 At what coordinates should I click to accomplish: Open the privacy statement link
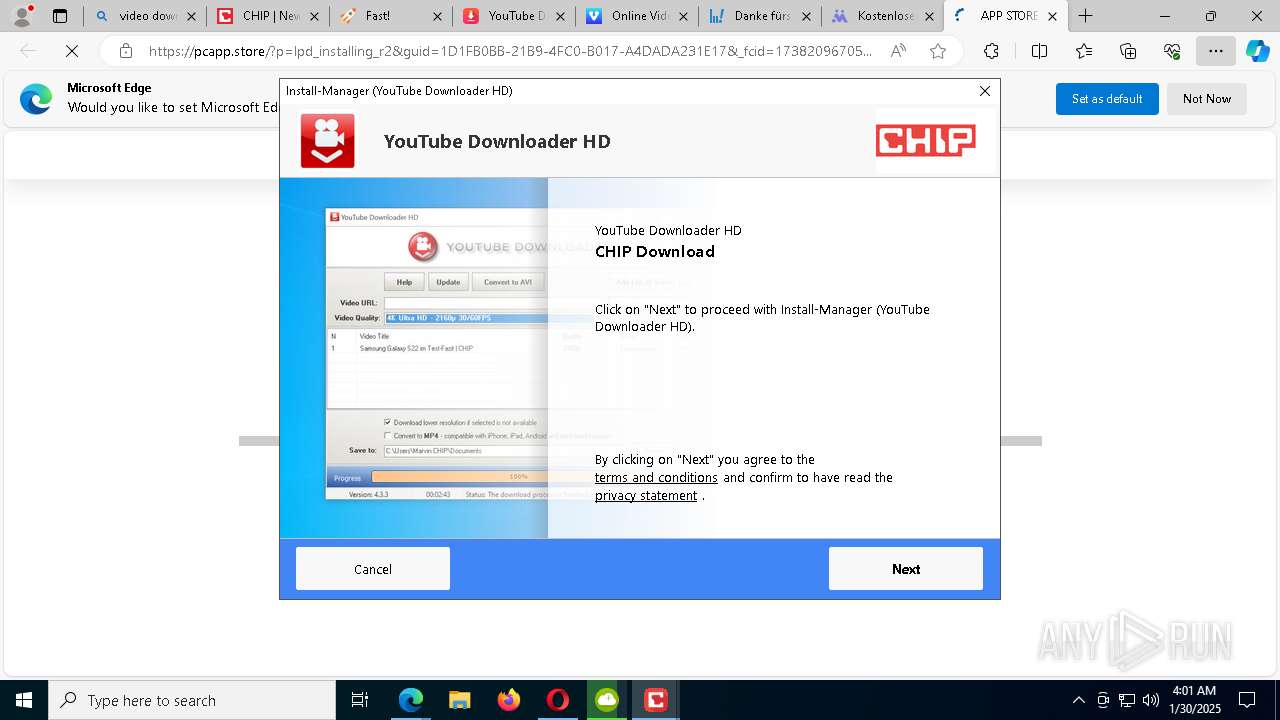pos(646,496)
